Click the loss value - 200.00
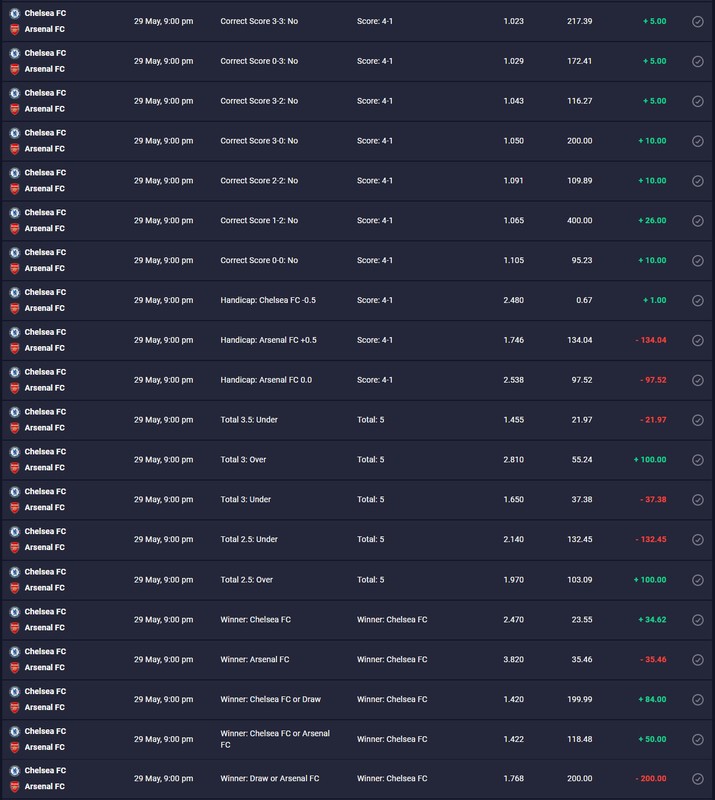 [x=651, y=779]
